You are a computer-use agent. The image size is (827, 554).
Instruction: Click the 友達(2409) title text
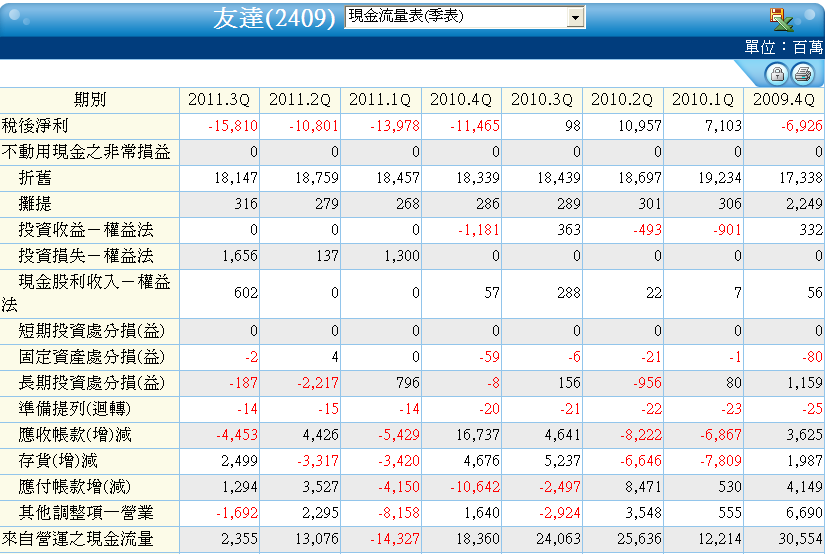point(274,18)
